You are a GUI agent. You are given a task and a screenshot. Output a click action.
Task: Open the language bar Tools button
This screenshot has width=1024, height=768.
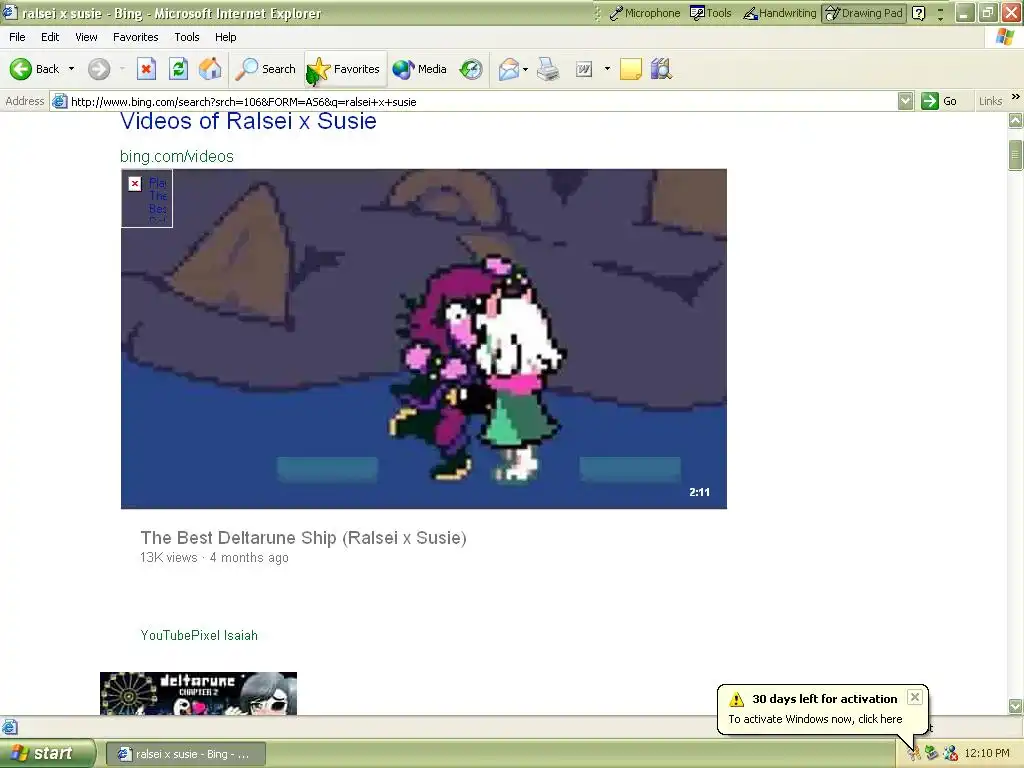711,13
